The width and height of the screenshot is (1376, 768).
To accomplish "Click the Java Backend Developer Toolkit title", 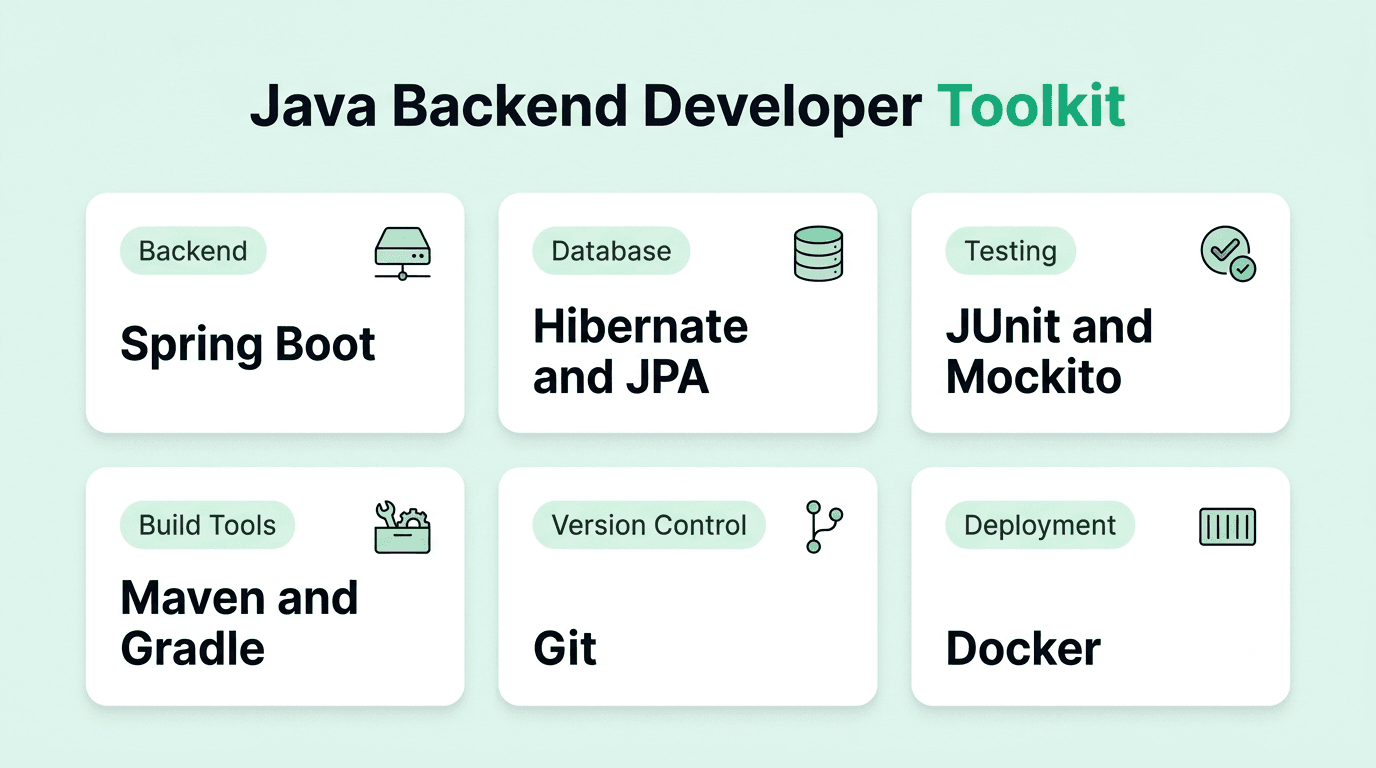I will click(688, 106).
